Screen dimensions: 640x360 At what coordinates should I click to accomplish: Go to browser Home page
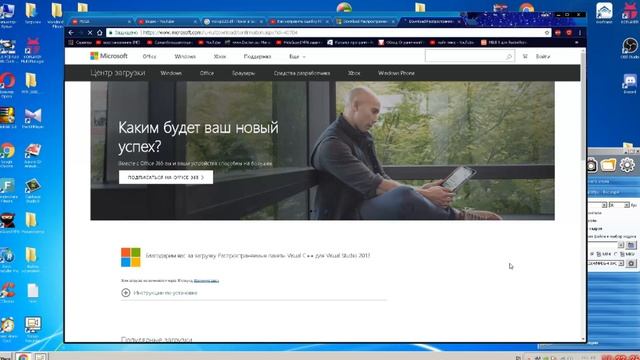pyautogui.click(x=100, y=32)
